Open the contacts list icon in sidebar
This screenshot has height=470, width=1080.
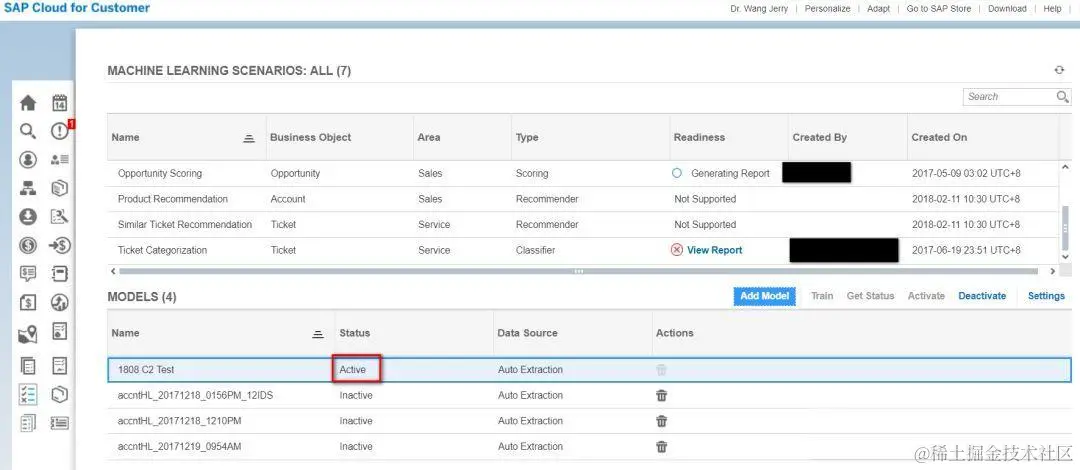pyautogui.click(x=60, y=160)
